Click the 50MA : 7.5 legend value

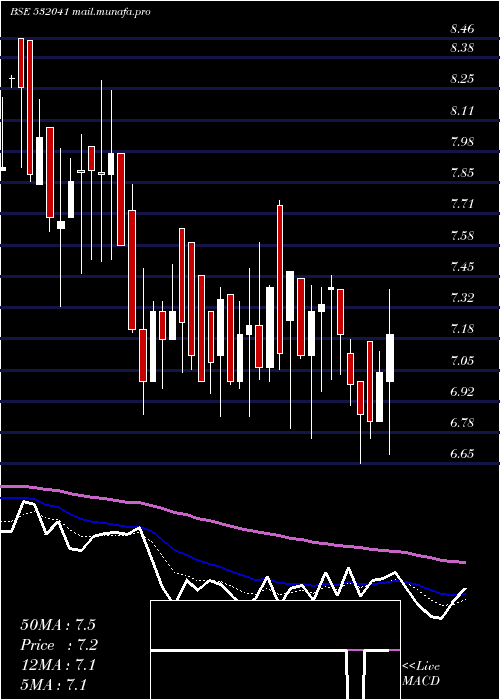click(x=58, y=625)
